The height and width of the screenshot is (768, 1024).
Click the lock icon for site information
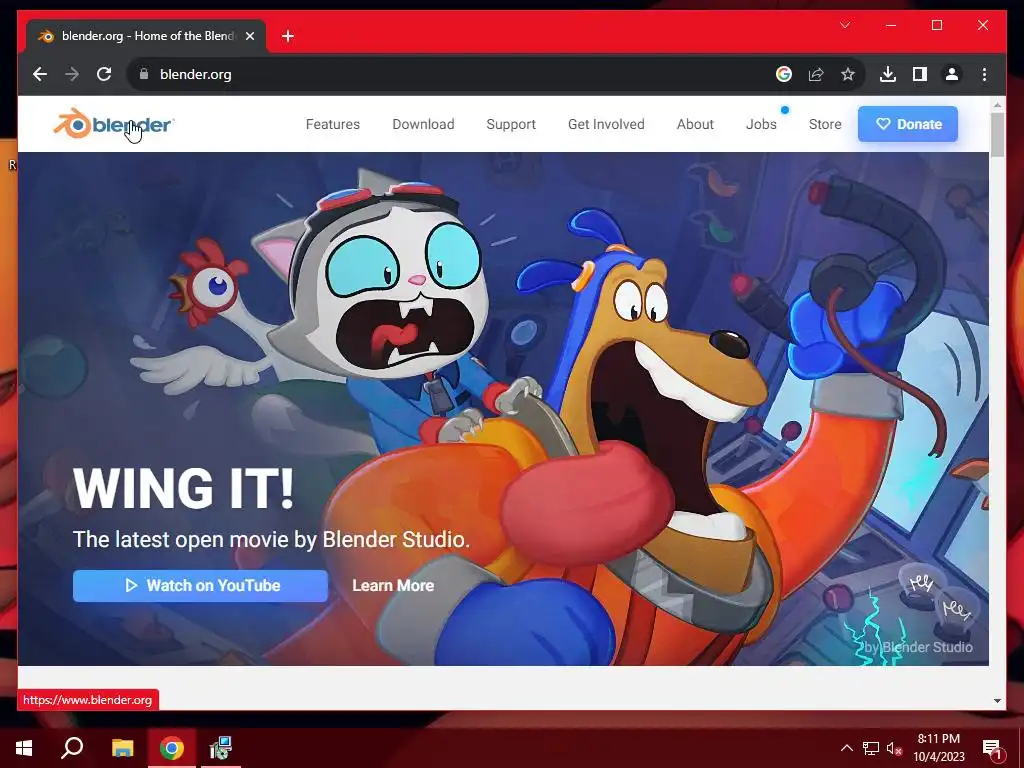point(144,74)
